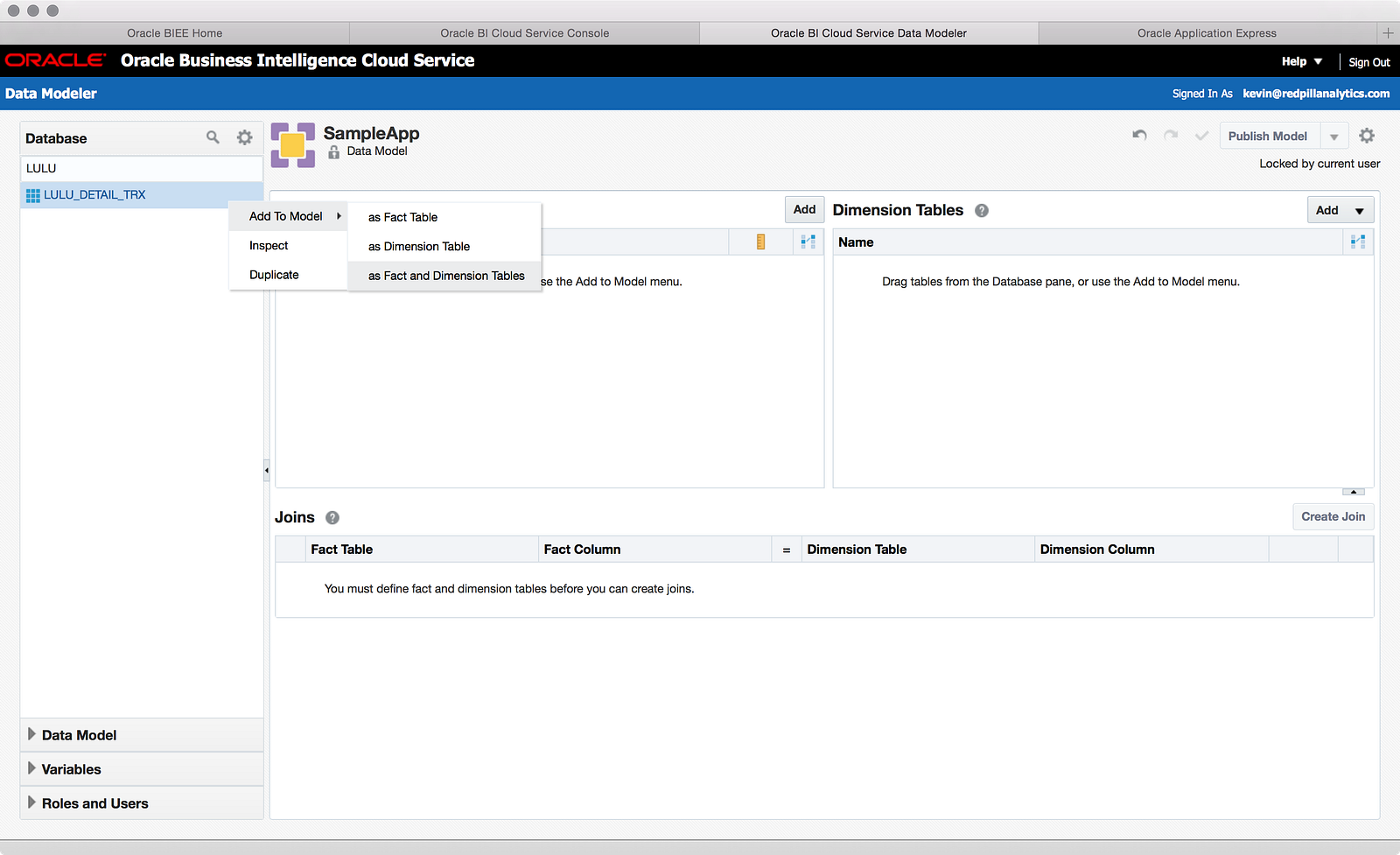Click the Fact Tables joins column icon

tap(808, 242)
